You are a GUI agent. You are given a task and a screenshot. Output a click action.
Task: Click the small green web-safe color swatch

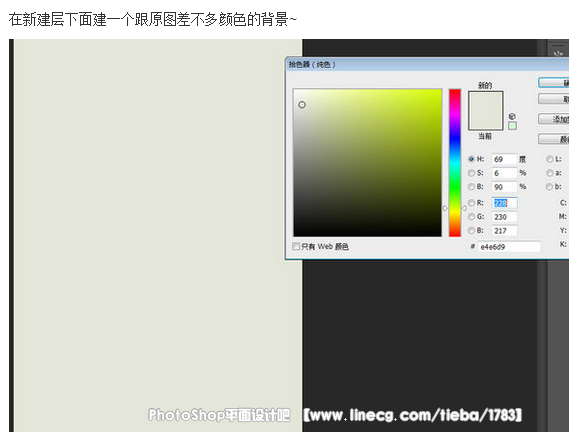click(512, 126)
